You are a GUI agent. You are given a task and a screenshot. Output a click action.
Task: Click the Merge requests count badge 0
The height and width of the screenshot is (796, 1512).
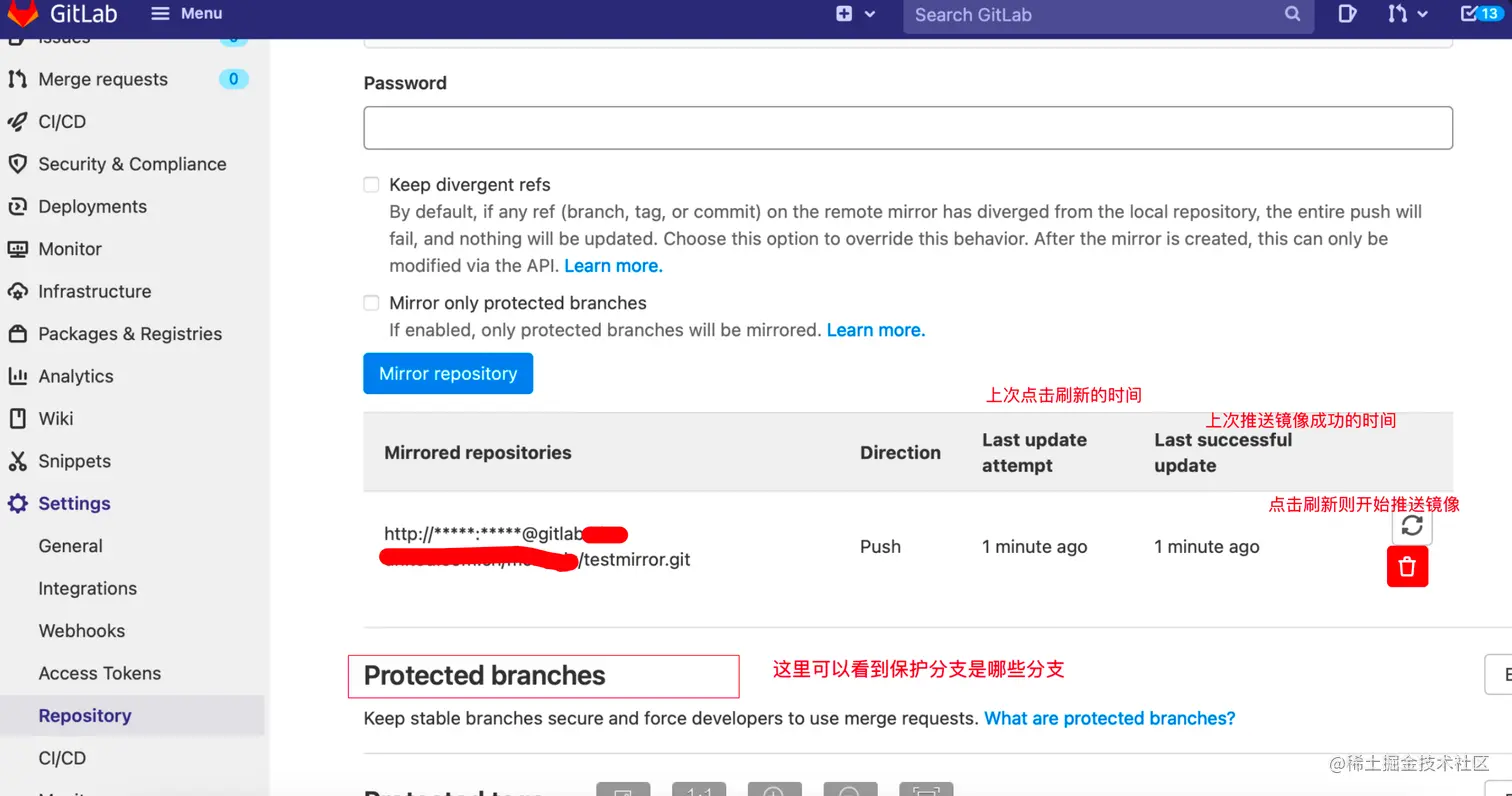click(233, 79)
